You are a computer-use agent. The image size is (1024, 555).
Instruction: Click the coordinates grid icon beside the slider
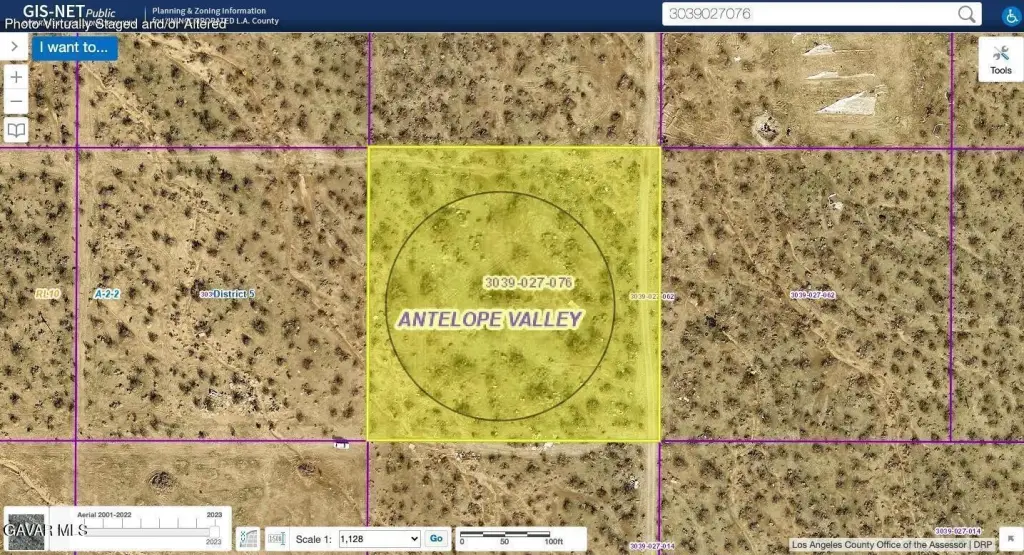[x=248, y=538]
